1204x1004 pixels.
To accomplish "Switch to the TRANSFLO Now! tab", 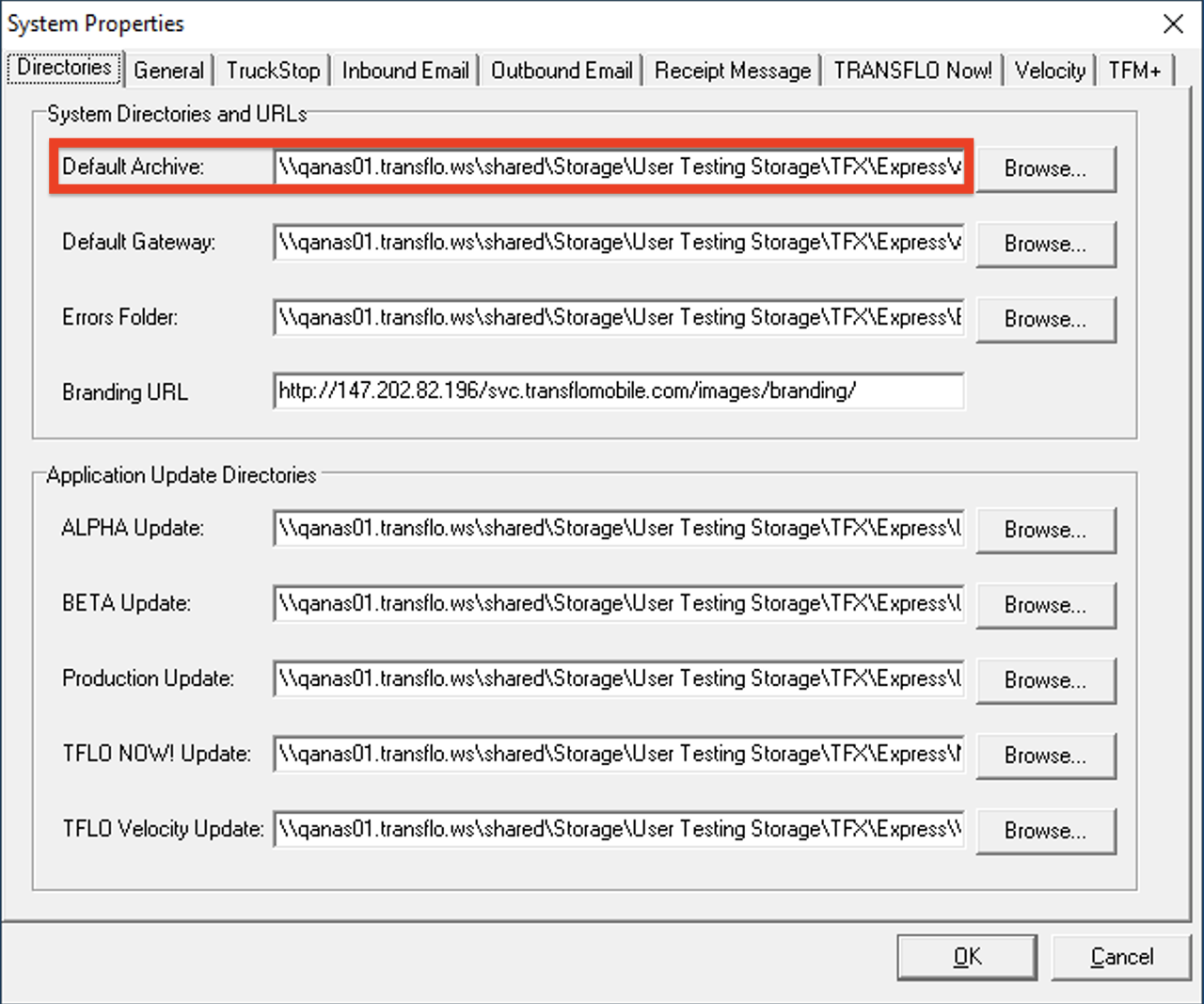I will [x=912, y=71].
